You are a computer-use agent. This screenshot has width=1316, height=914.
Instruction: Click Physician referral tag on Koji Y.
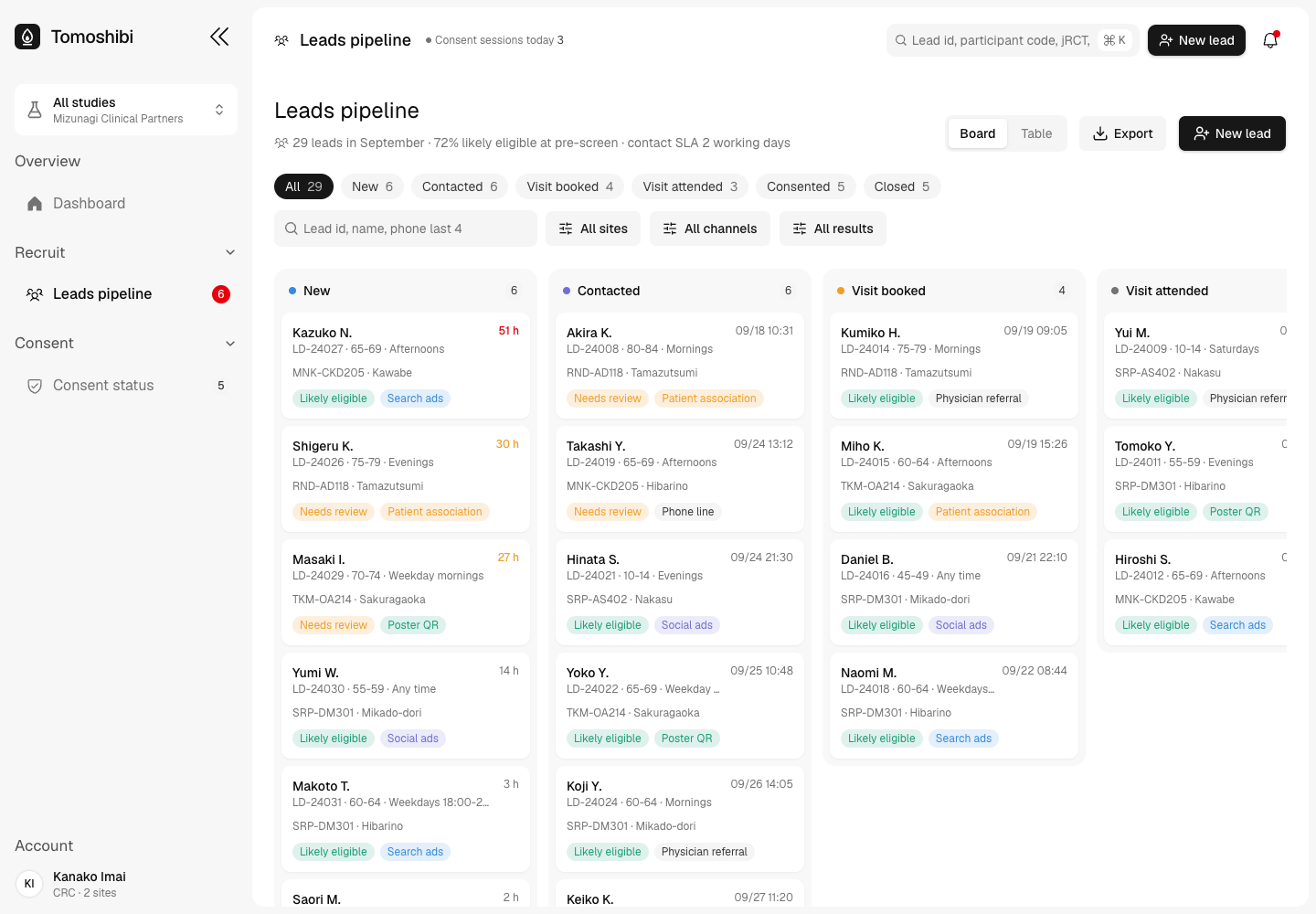click(704, 852)
